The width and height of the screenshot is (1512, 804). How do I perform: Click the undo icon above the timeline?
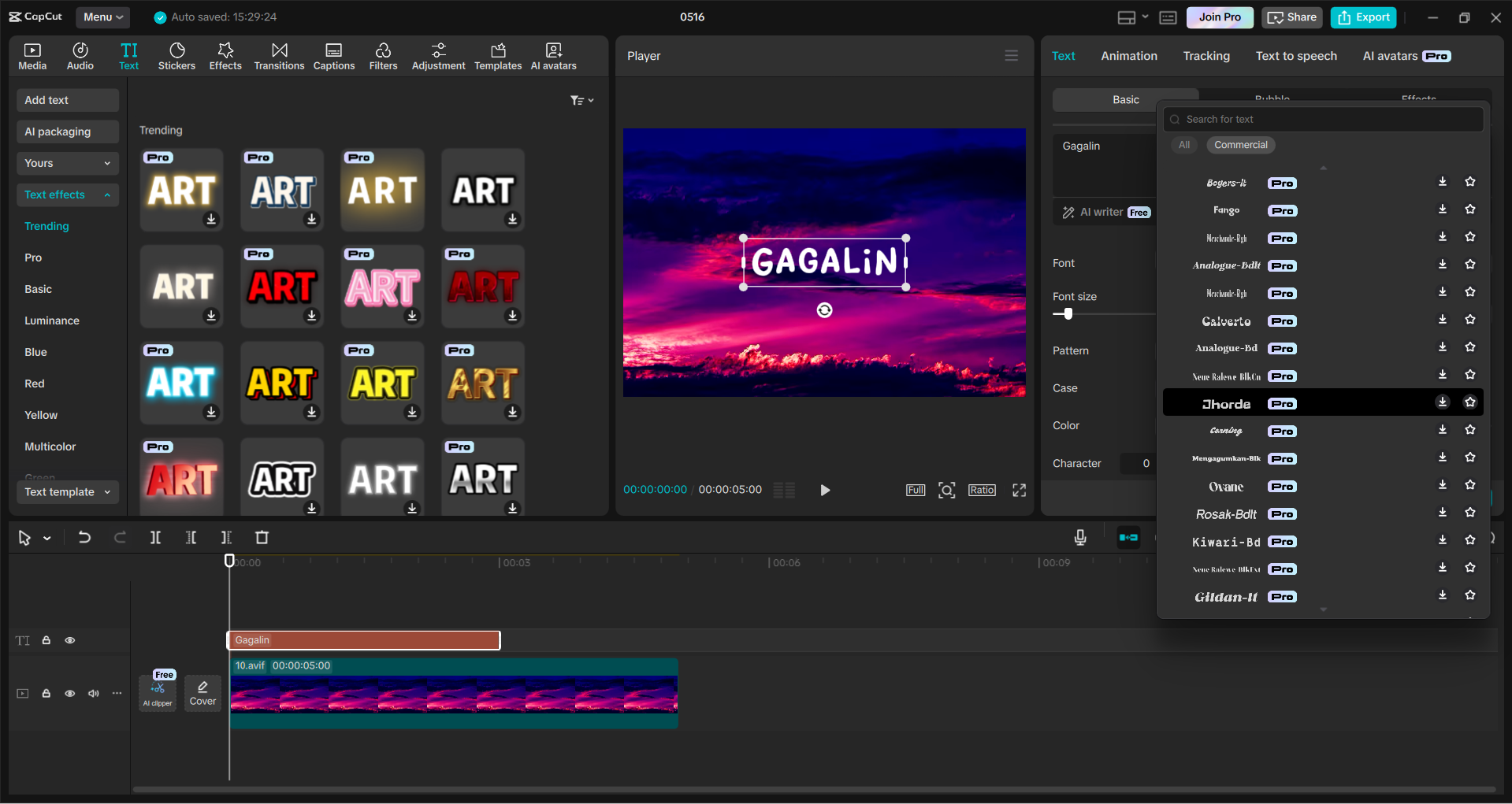84,537
